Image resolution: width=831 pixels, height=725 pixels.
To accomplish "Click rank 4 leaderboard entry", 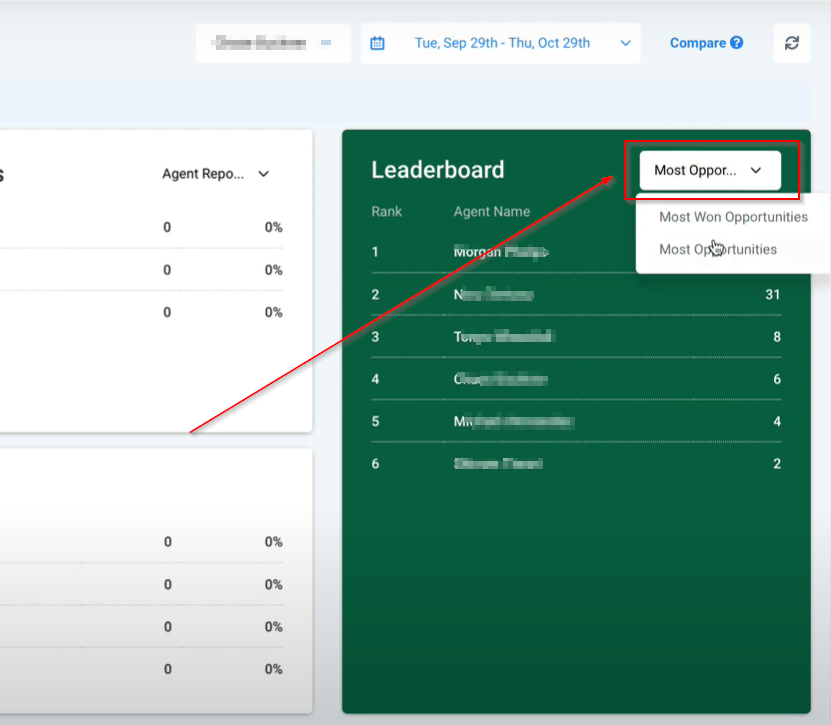I will [x=576, y=379].
